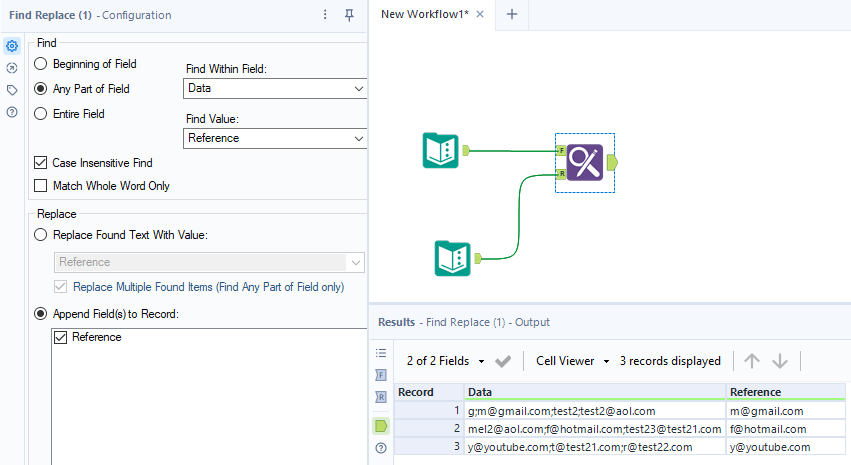Click the Find Replace R input anchor
Viewport: 851px width, 465px height.
(561, 174)
